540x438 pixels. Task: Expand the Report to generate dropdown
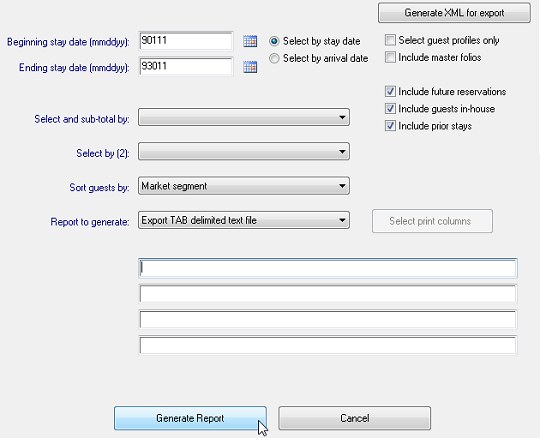(244, 220)
